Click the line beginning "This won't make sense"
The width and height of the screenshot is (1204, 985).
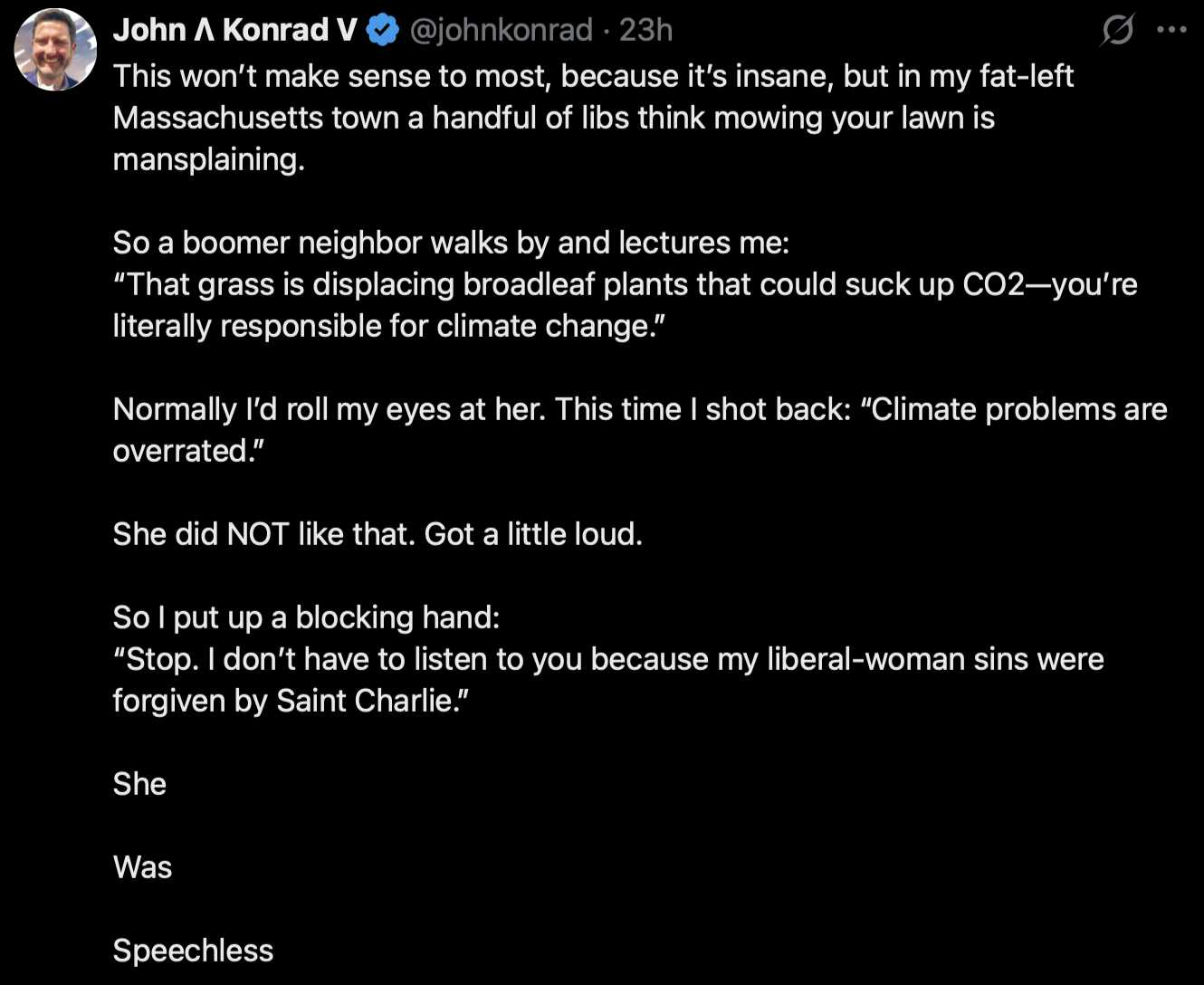coord(593,76)
